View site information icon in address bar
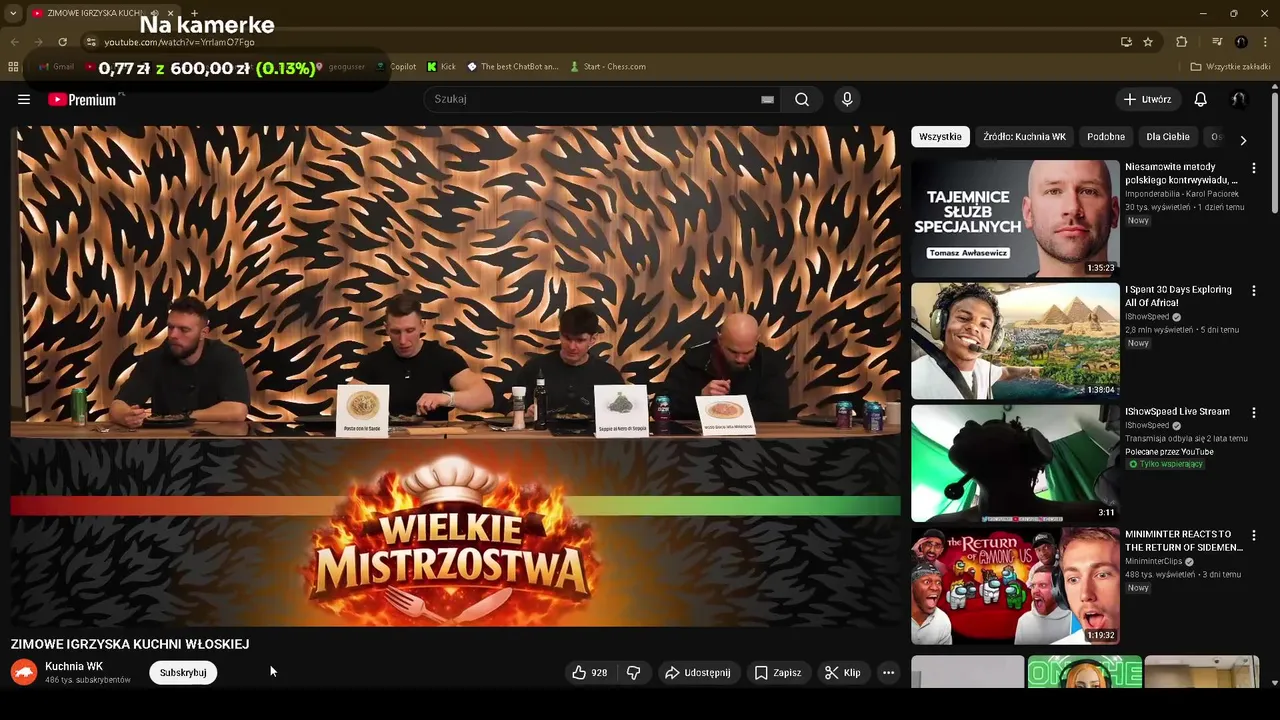 [91, 42]
